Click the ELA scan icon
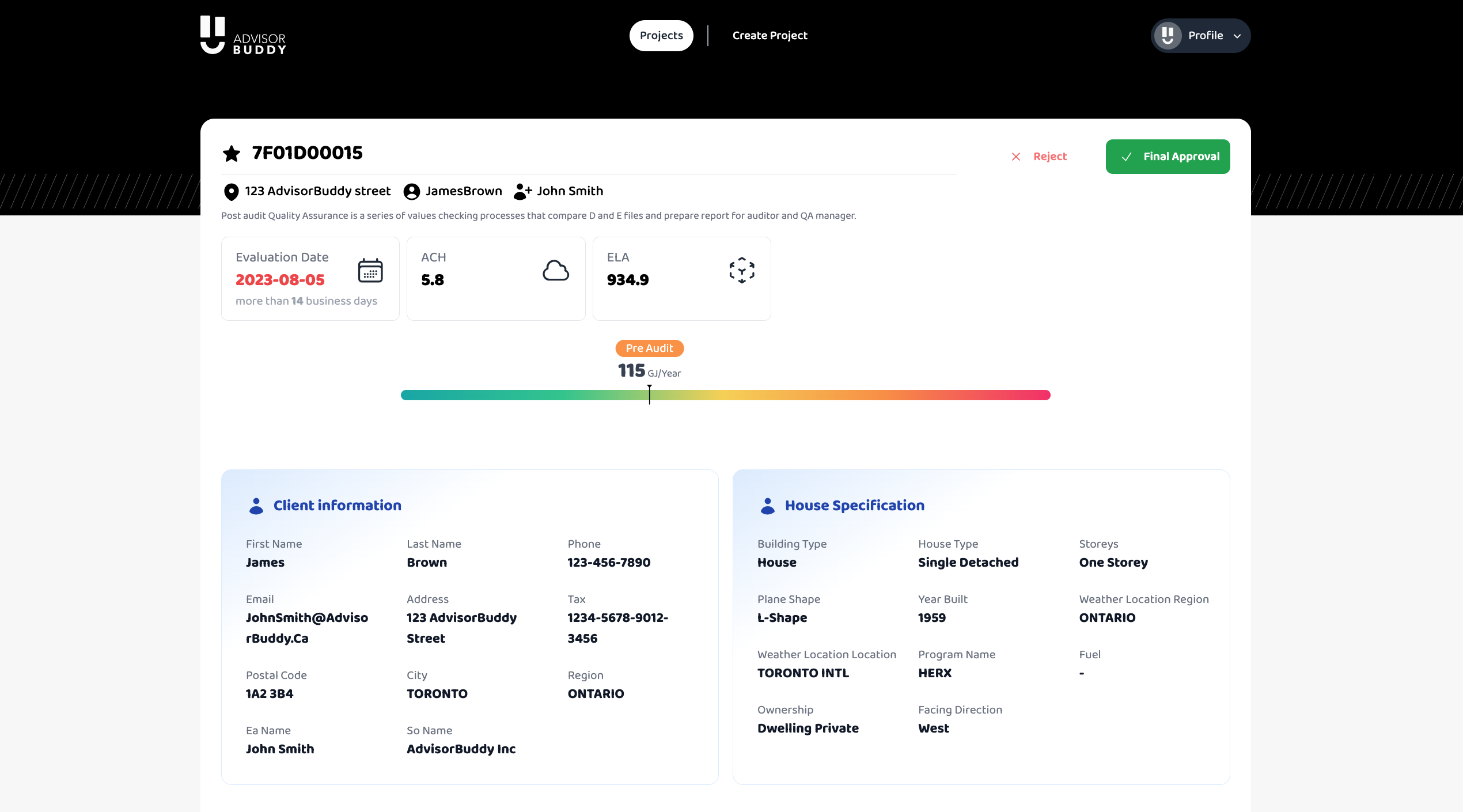This screenshot has width=1463, height=812. coord(741,270)
